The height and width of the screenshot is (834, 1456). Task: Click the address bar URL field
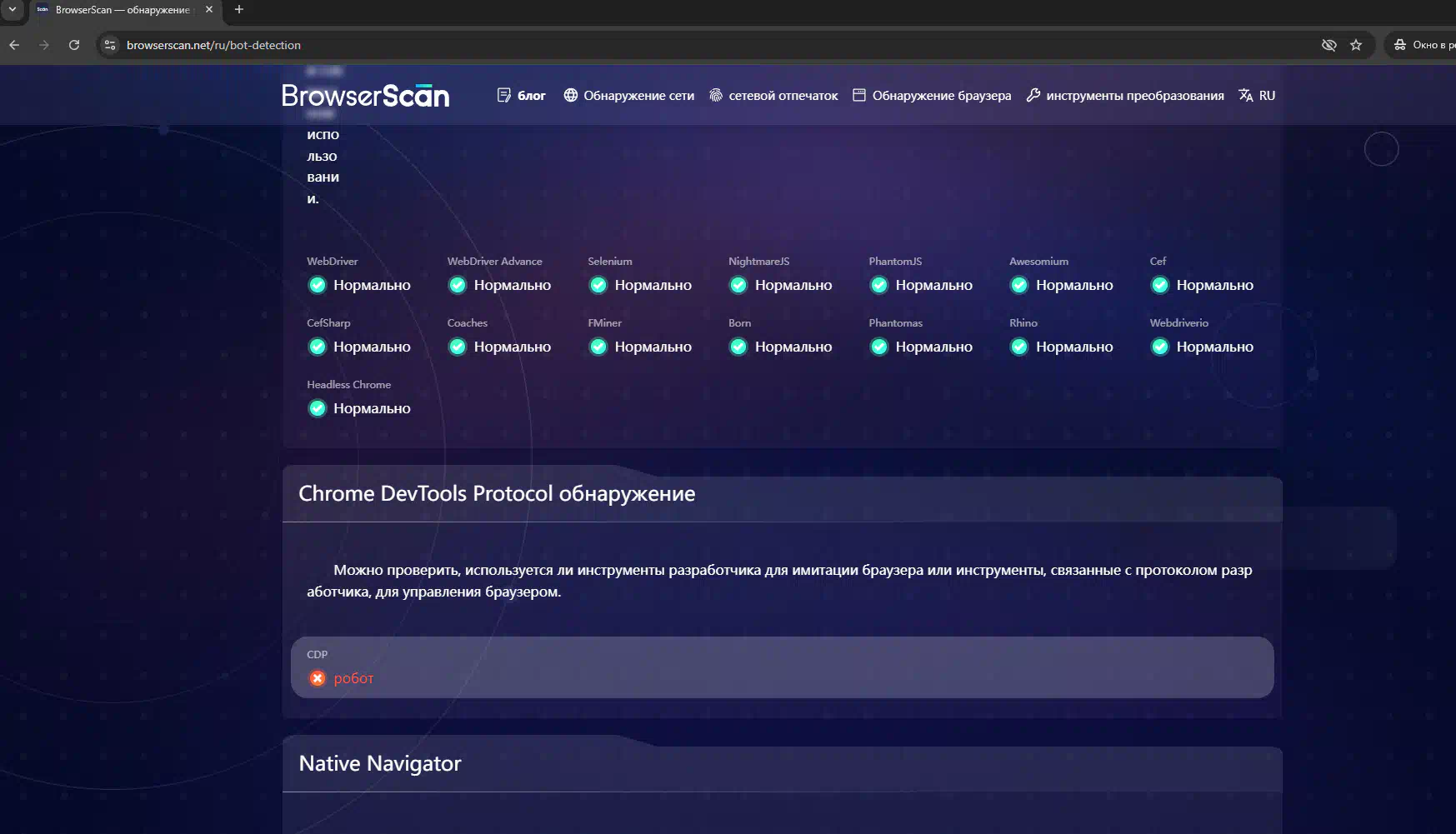coord(717,45)
